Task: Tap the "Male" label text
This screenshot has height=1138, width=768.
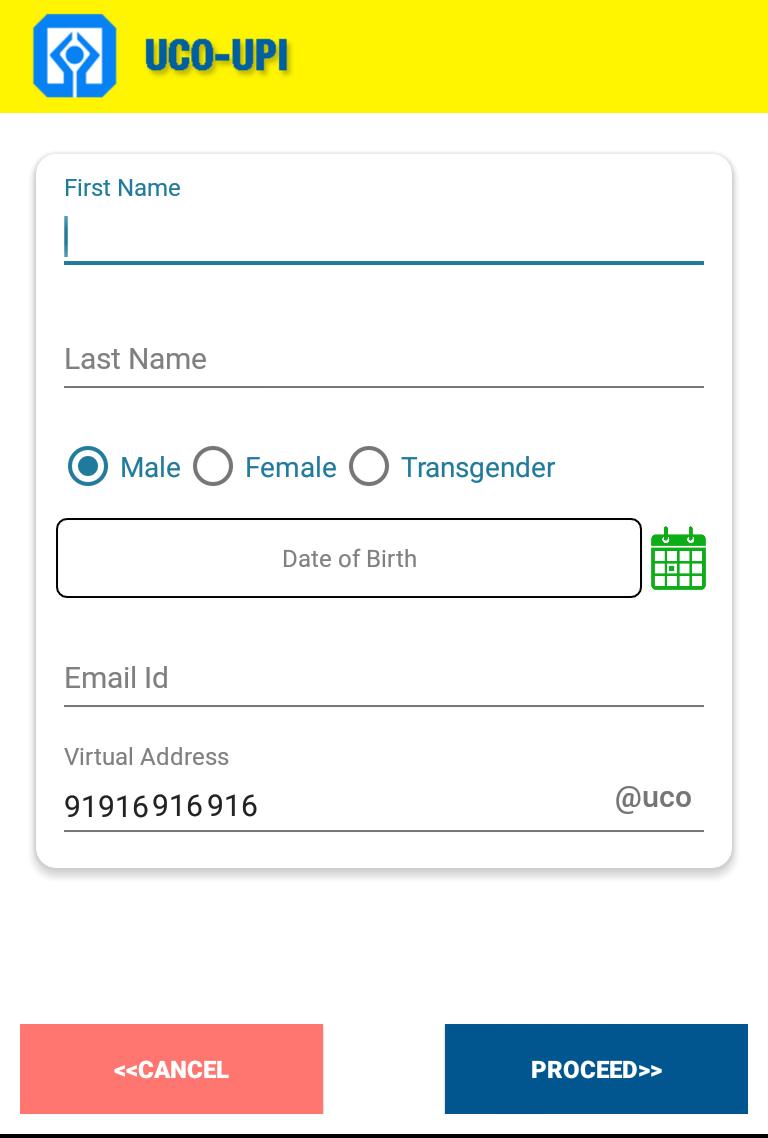Action: 150,467
